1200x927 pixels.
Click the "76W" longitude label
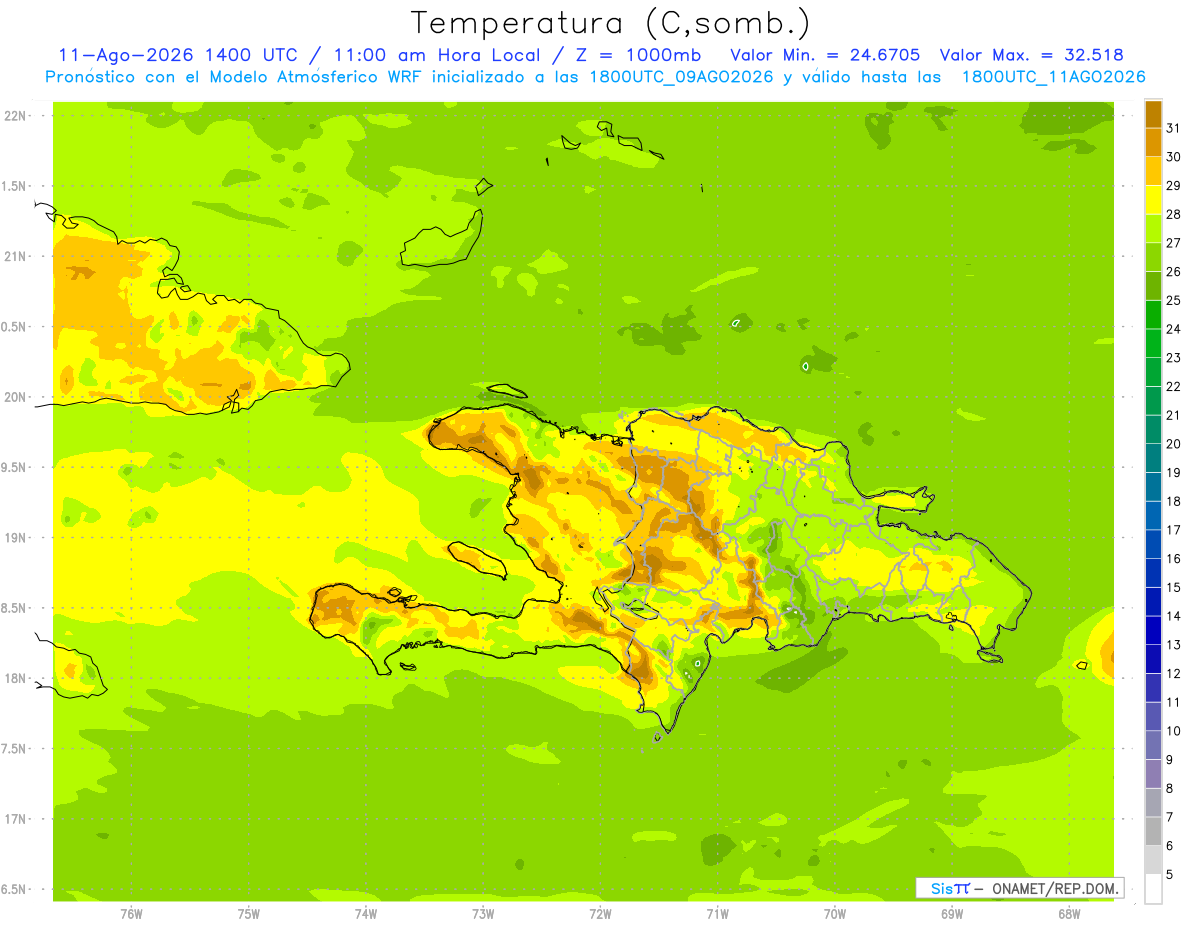(x=131, y=914)
